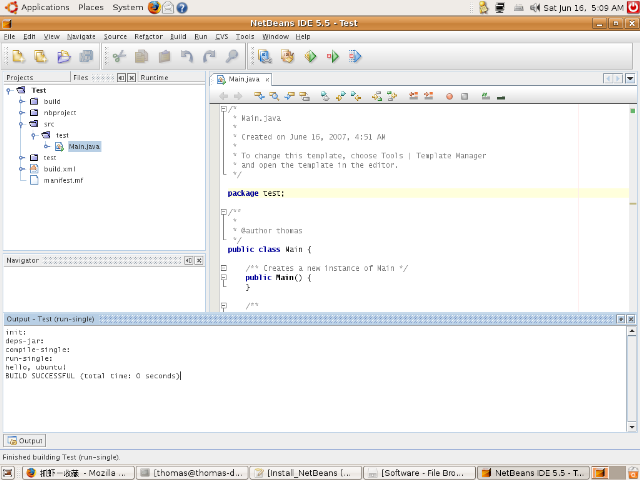Collapse the src folder node
The height and width of the screenshot is (480, 640).
coord(22,124)
